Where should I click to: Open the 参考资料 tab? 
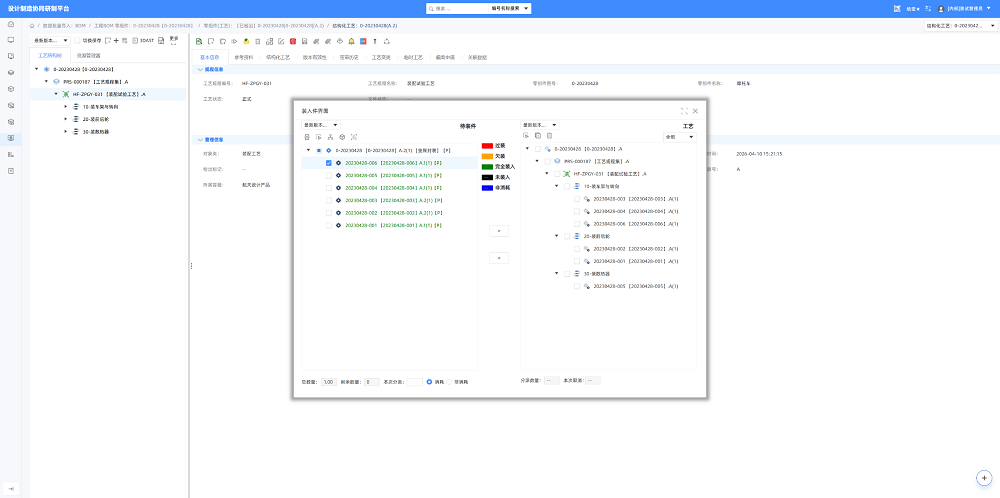244,57
